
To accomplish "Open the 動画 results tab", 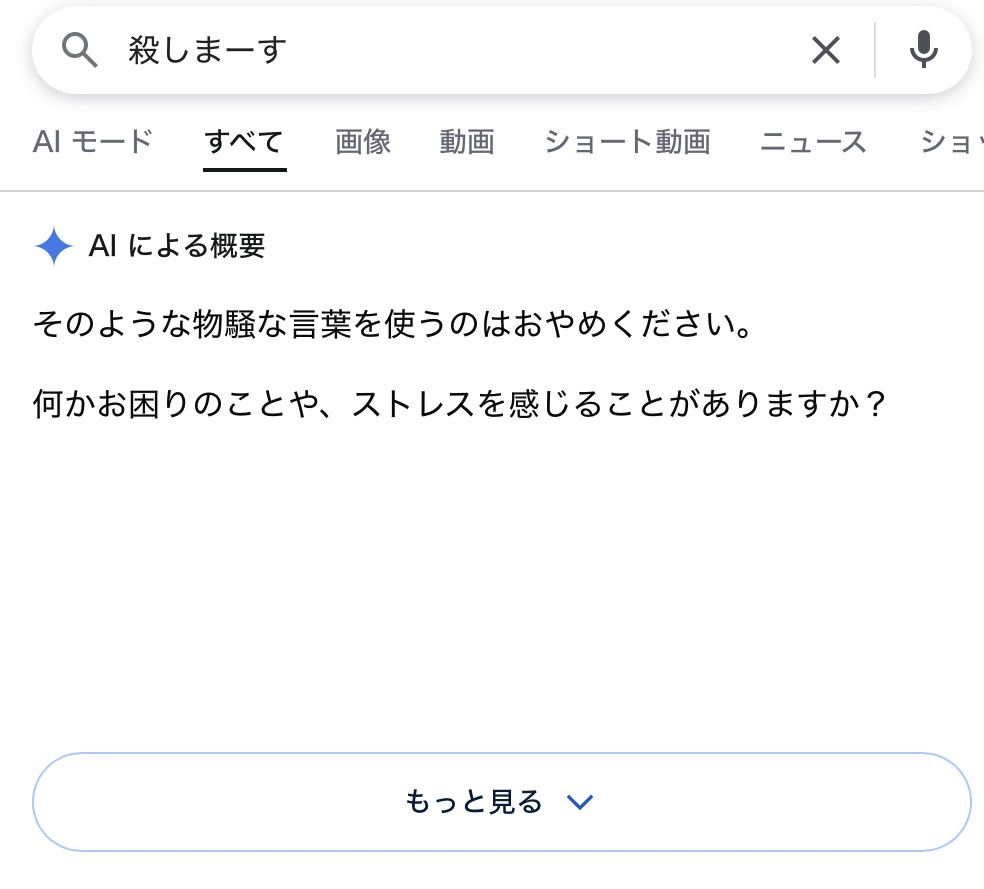I will (467, 142).
